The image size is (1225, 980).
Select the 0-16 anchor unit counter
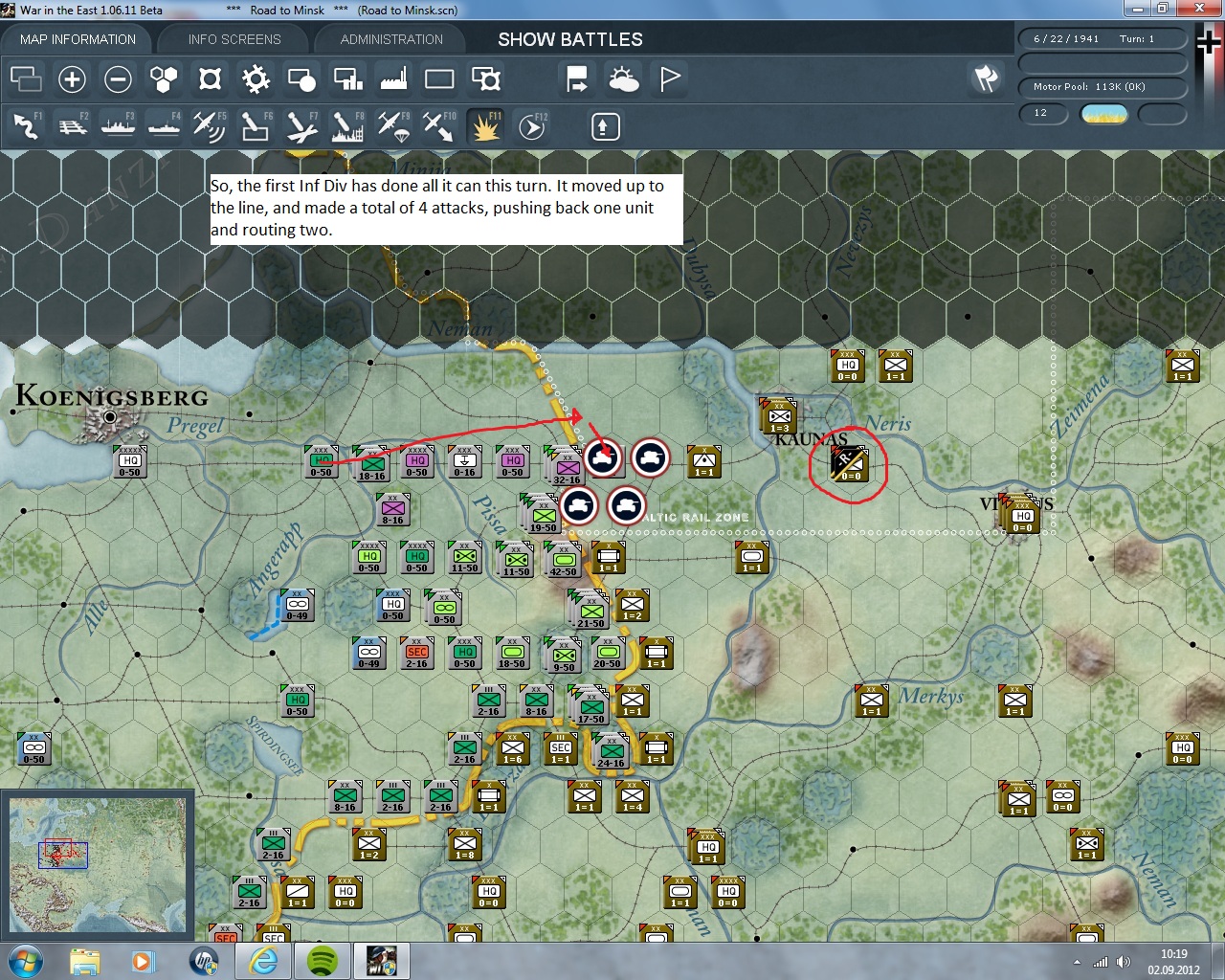pos(465,462)
